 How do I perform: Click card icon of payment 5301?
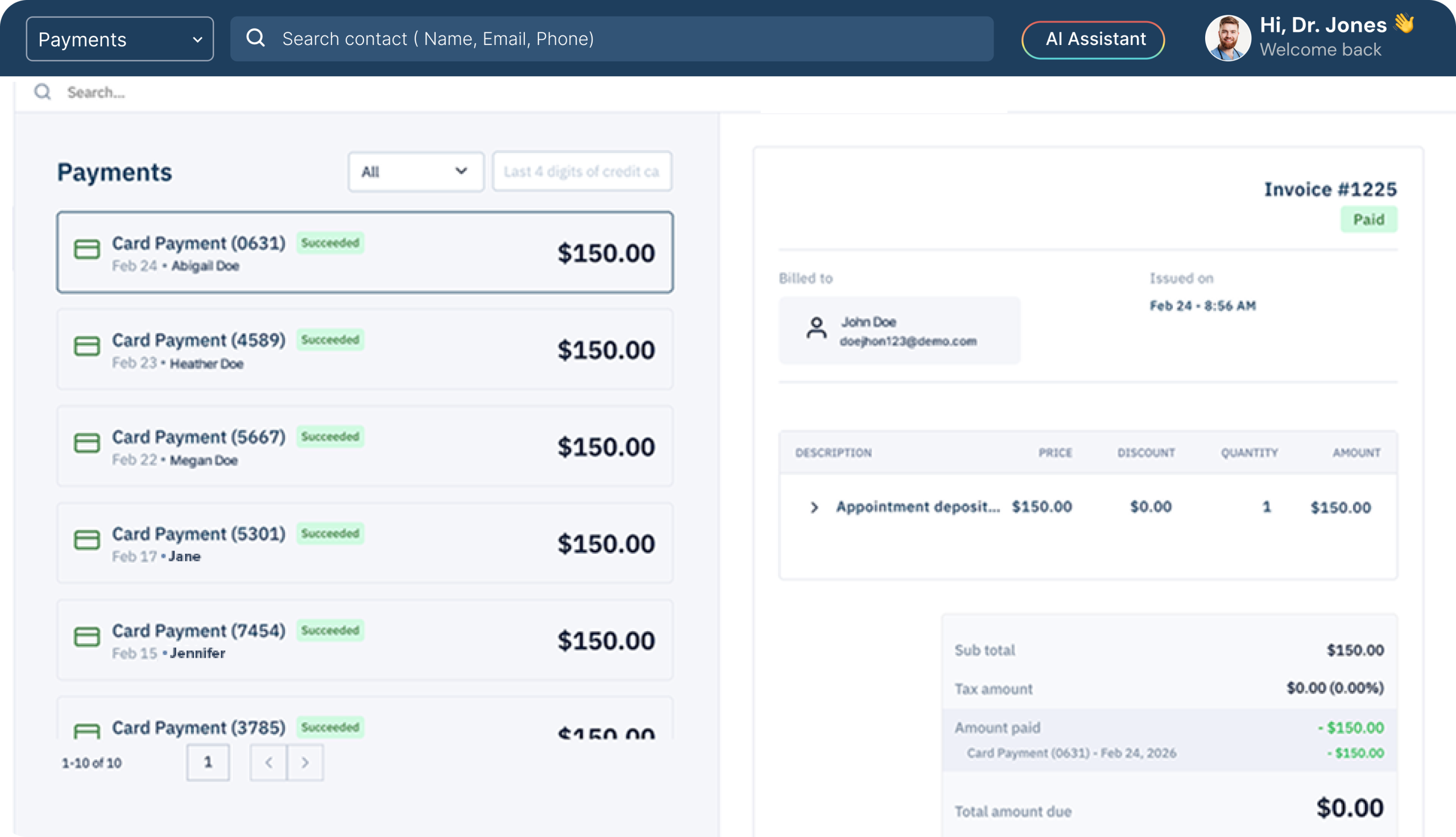pos(87,540)
